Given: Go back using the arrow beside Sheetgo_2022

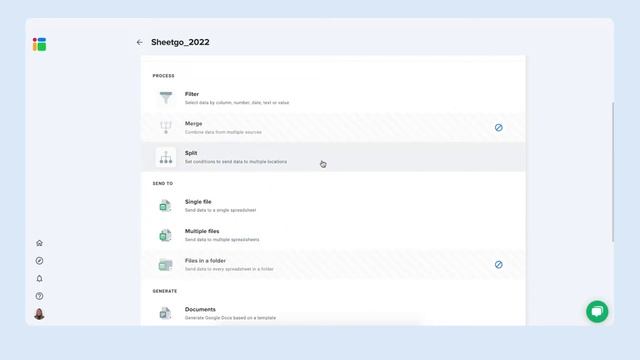Looking at the screenshot, I should [x=140, y=42].
